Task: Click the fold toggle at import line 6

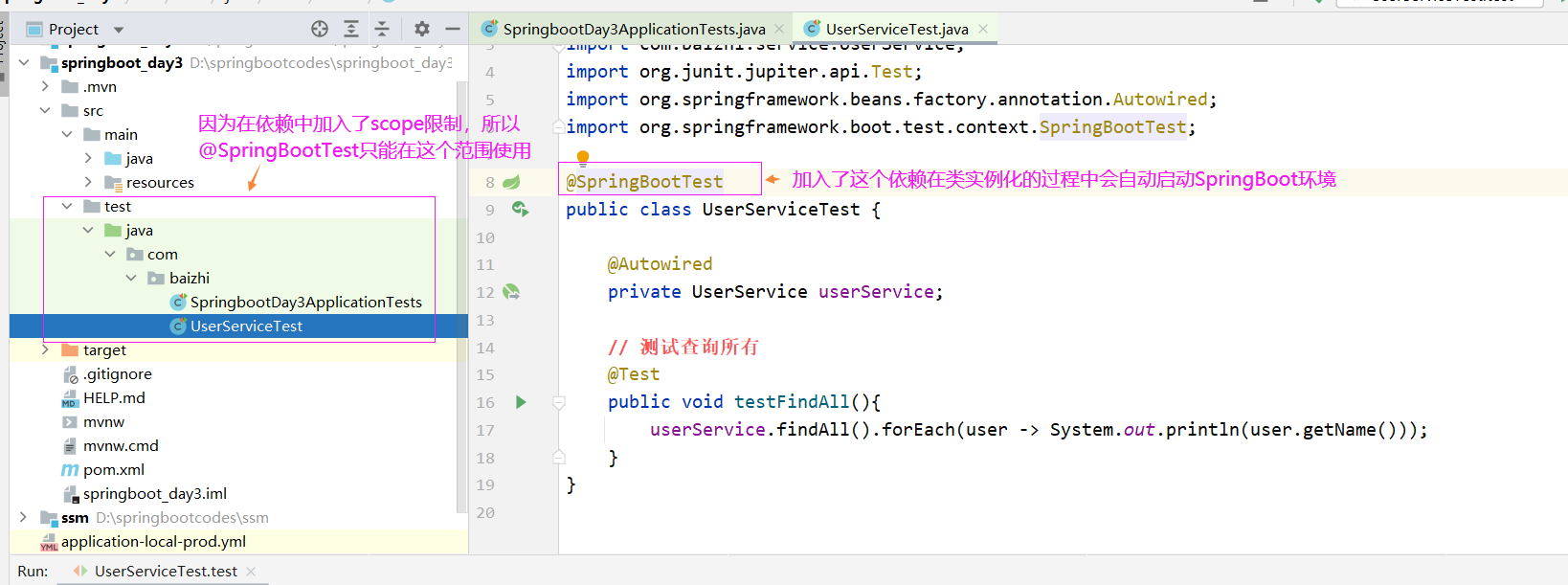Action: tap(559, 126)
